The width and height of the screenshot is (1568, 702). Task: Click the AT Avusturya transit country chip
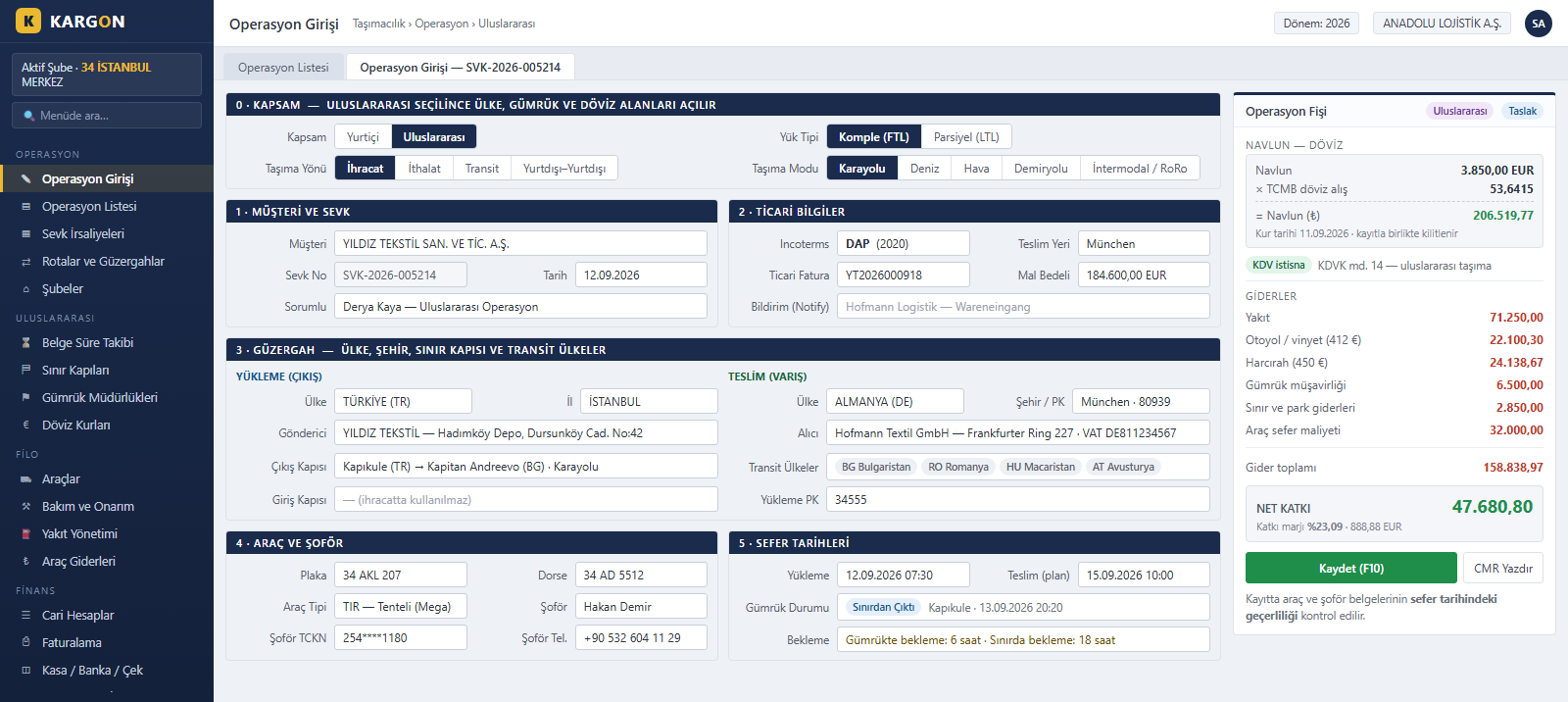click(x=1123, y=467)
